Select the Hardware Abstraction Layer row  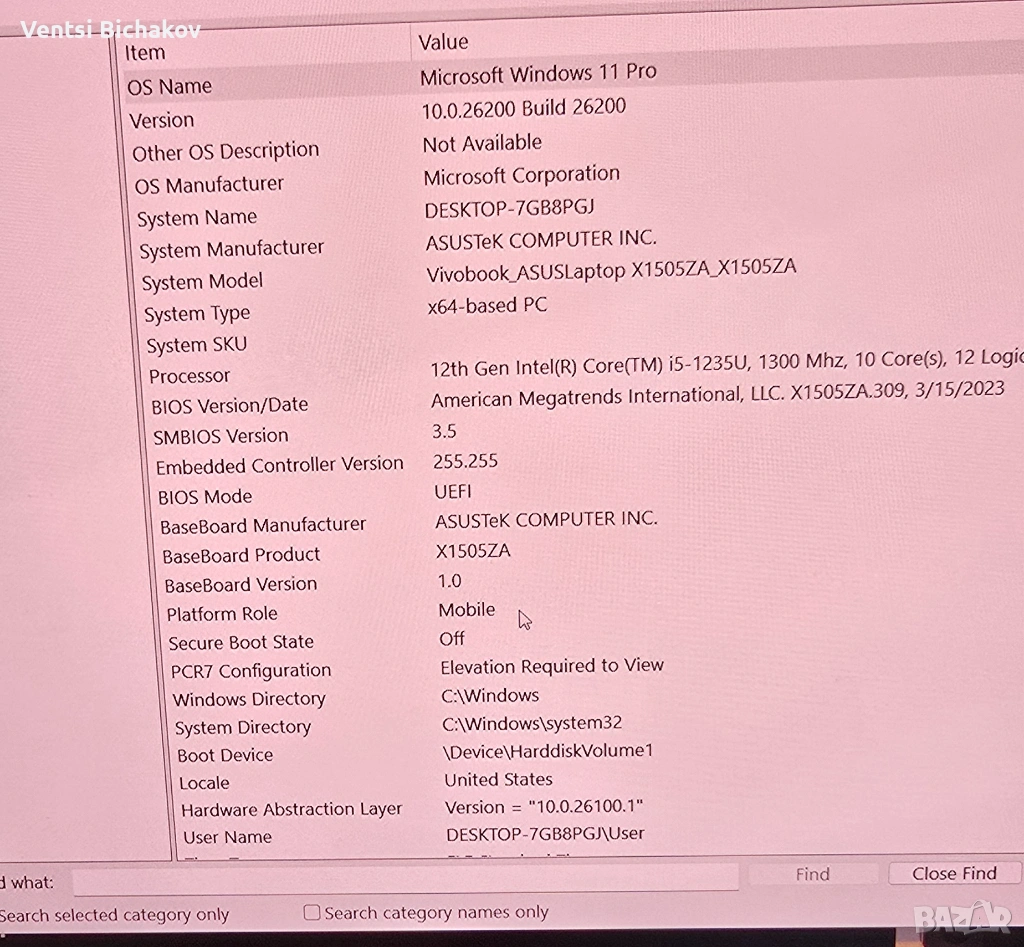coord(291,810)
